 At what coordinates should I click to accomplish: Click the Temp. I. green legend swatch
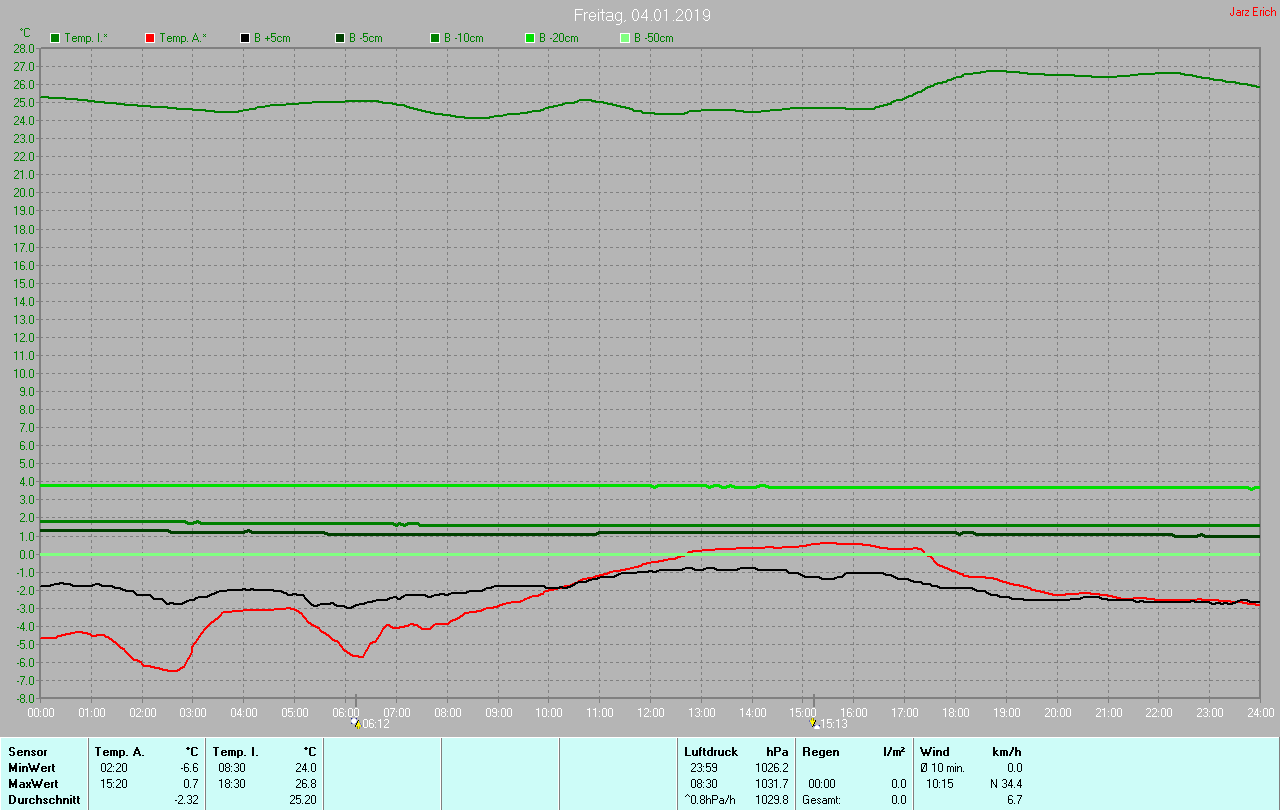pos(55,38)
